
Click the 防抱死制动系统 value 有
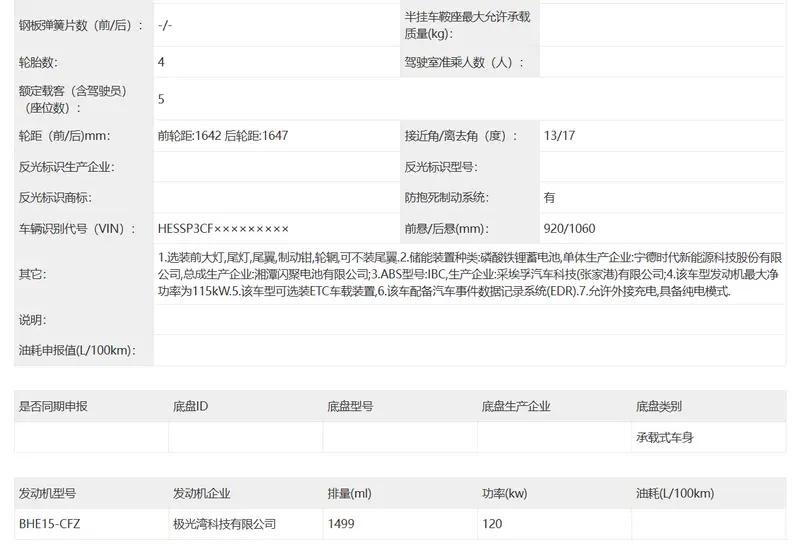(549, 198)
